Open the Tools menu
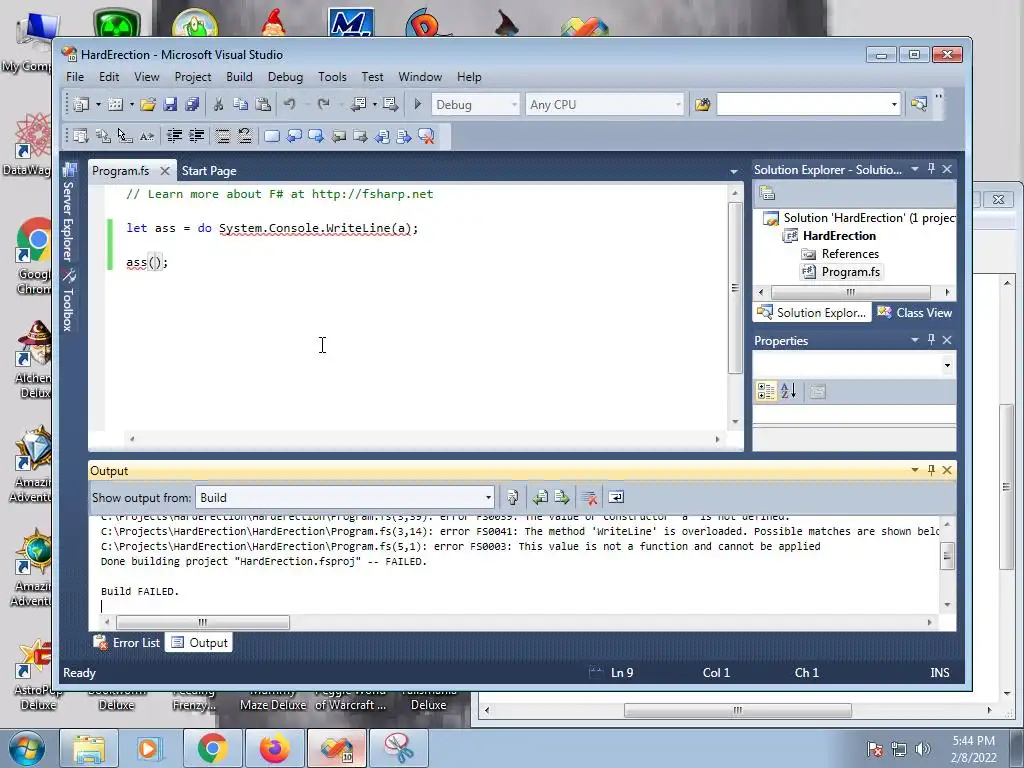 tap(332, 77)
